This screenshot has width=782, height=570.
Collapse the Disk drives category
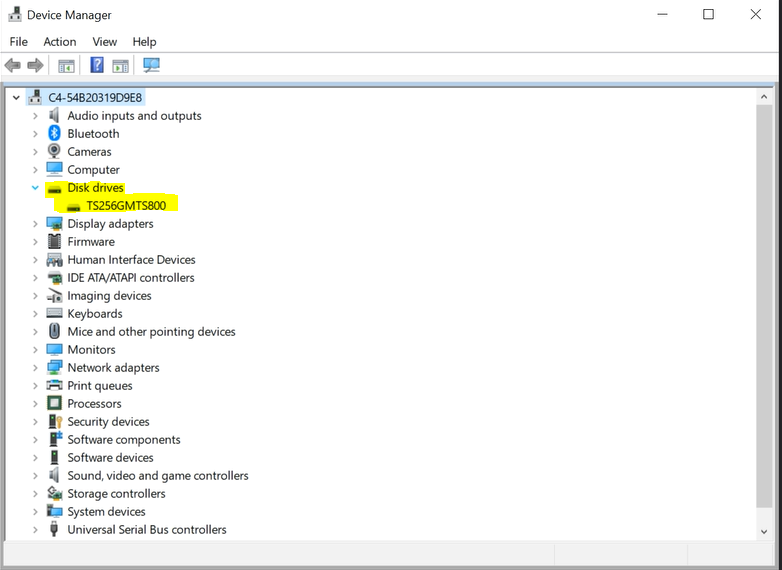coord(35,188)
